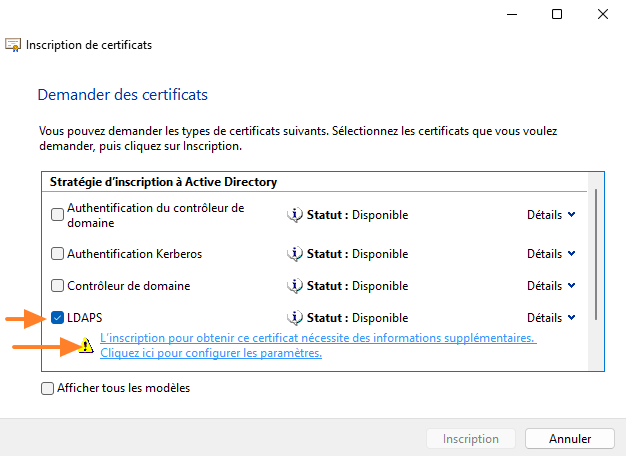626x456 pixels.
Task: Click the certificate enrollment title icon
Action: (14, 45)
